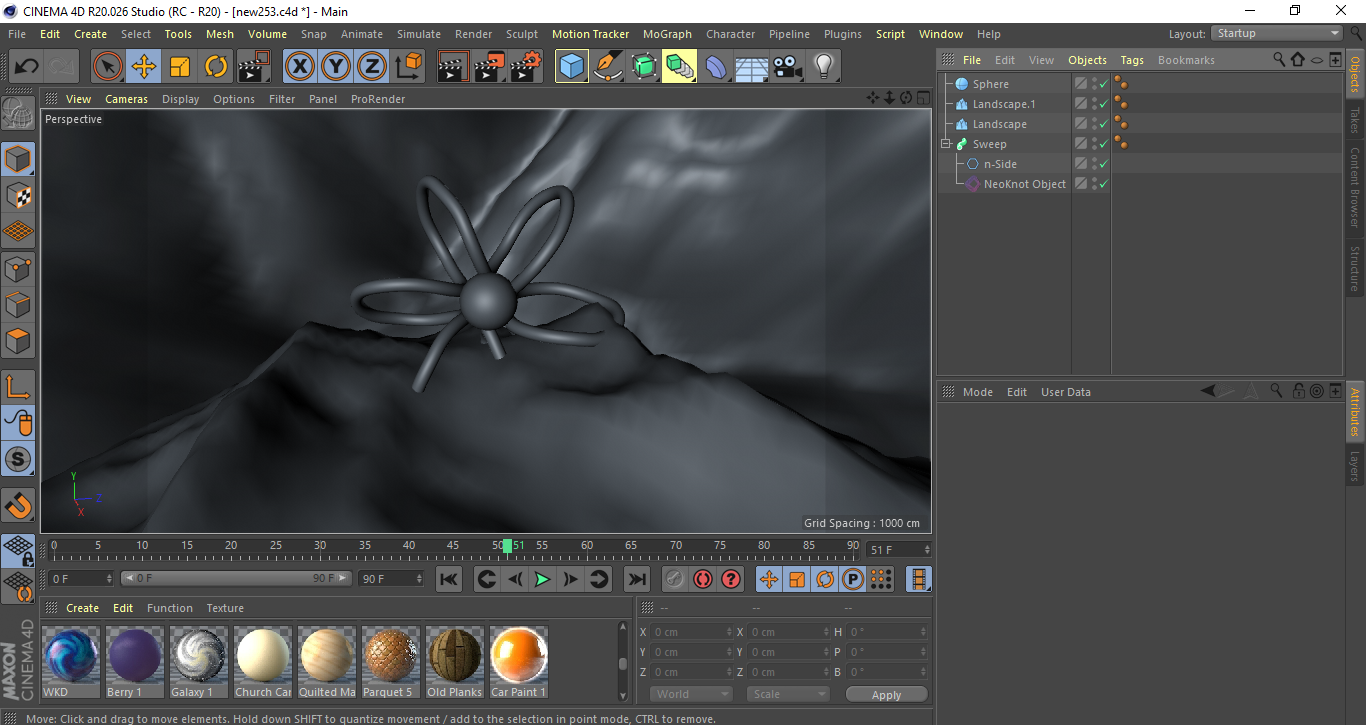The image size is (1366, 725).
Task: Select the Galaxy 1 material swatch
Action: (x=198, y=661)
